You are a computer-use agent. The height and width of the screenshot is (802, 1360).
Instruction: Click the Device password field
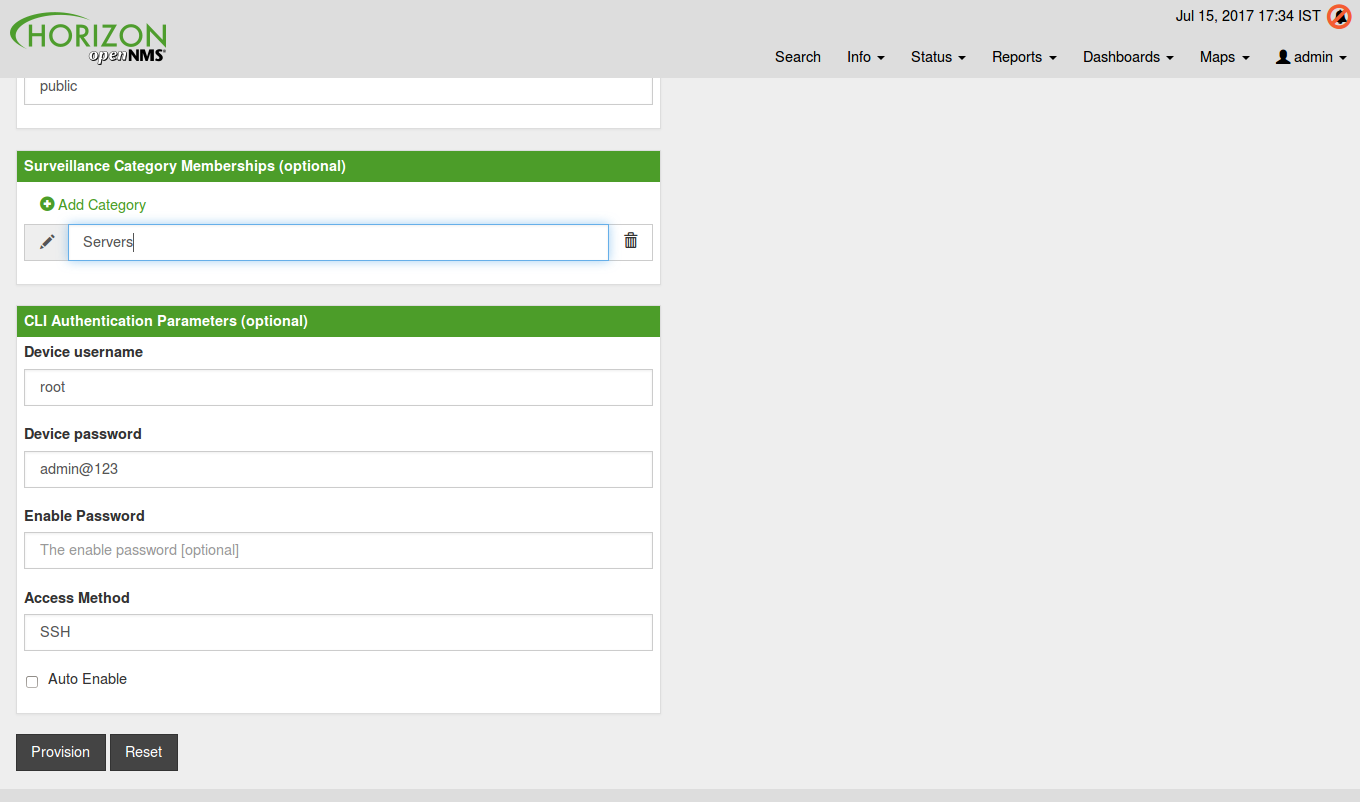[338, 469]
